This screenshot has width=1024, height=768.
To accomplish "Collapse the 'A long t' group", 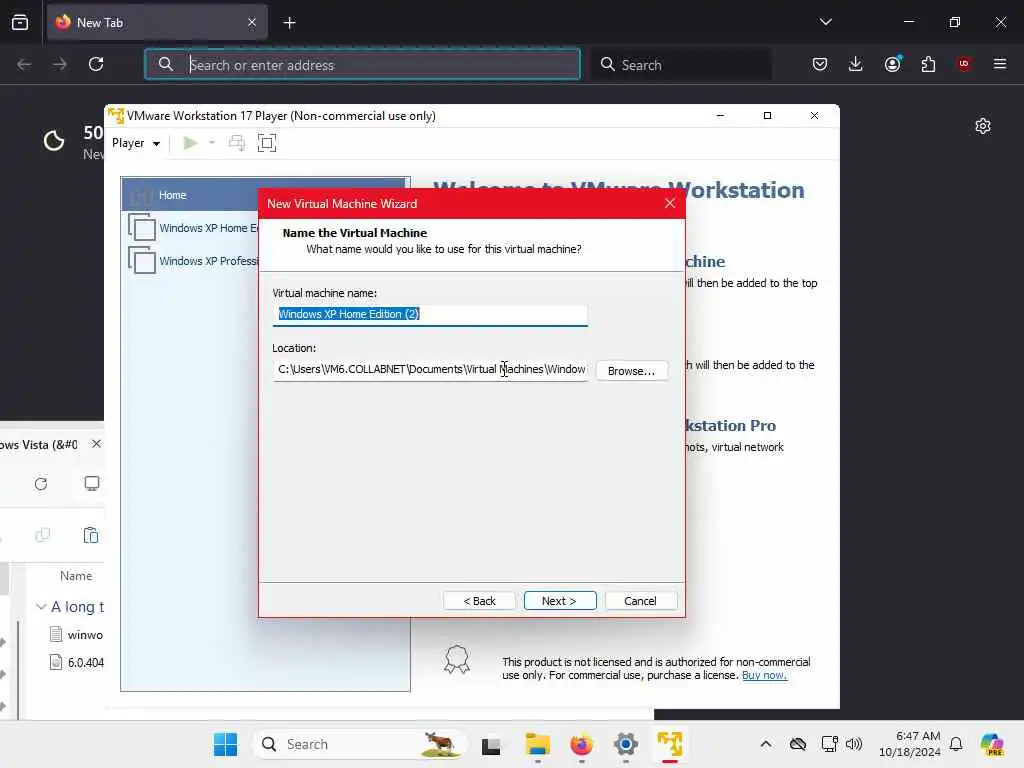I will pyautogui.click(x=41, y=607).
